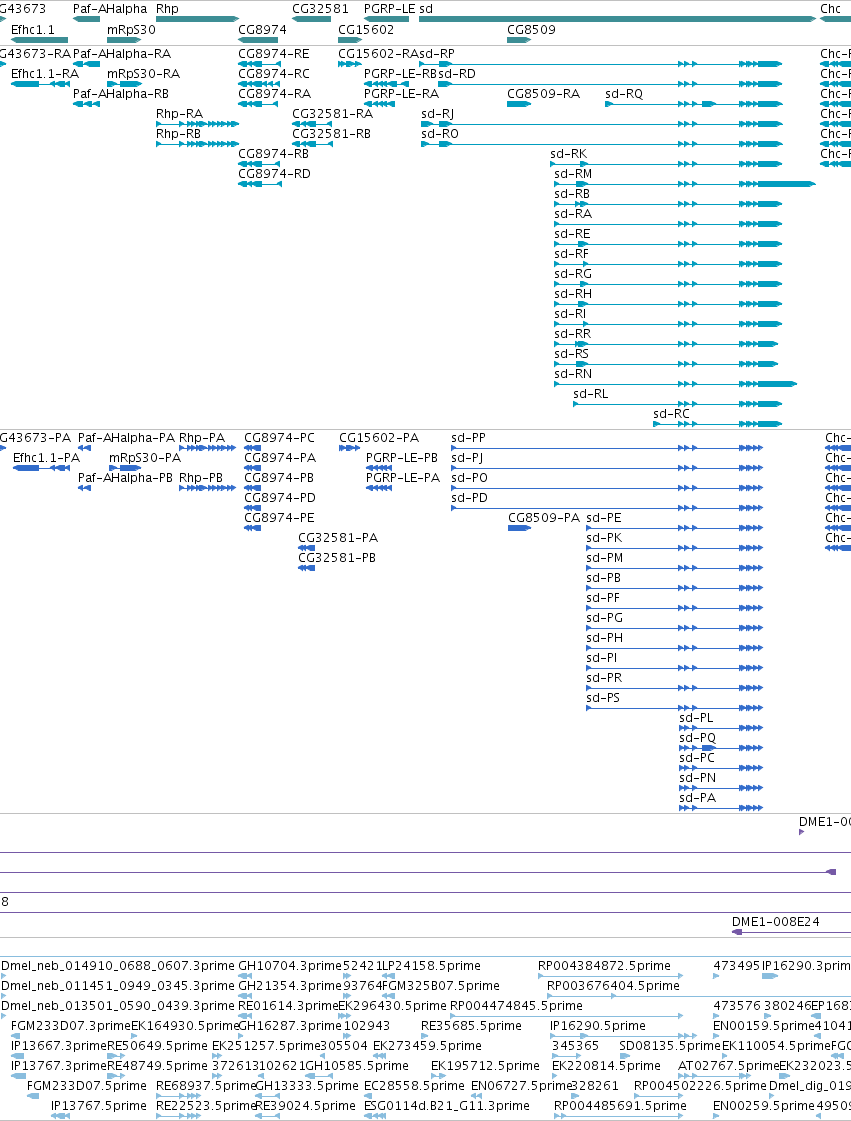
Task: Select protein label CG8509-PA
Action: click(x=544, y=518)
